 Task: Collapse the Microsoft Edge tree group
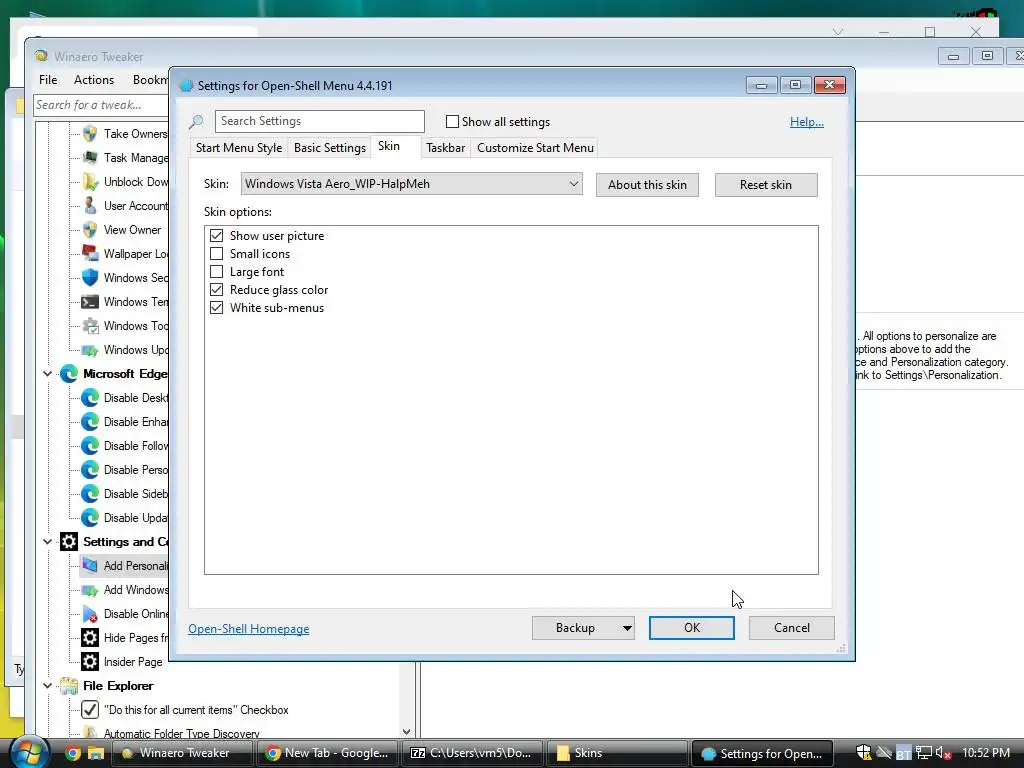tap(47, 374)
